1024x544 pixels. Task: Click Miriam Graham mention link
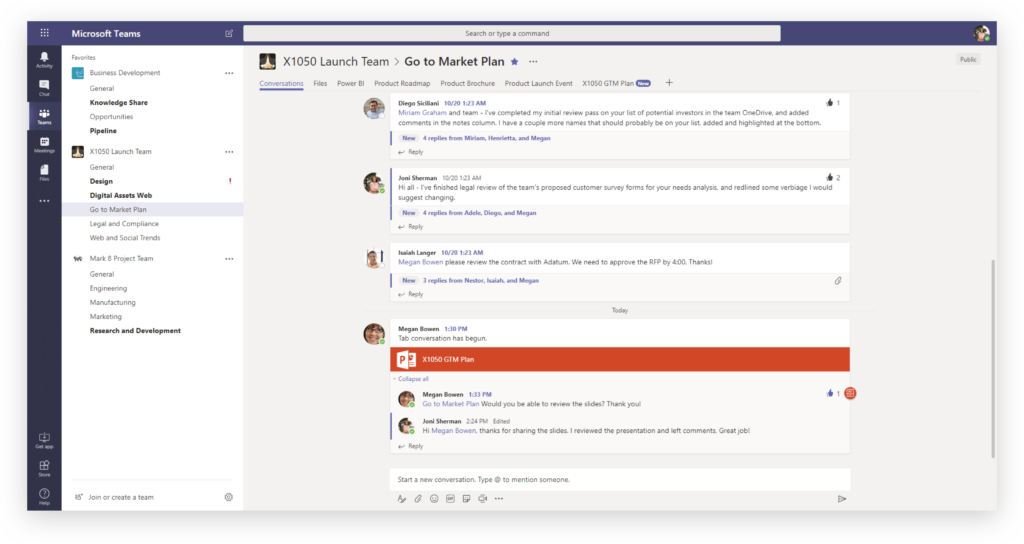423,113
